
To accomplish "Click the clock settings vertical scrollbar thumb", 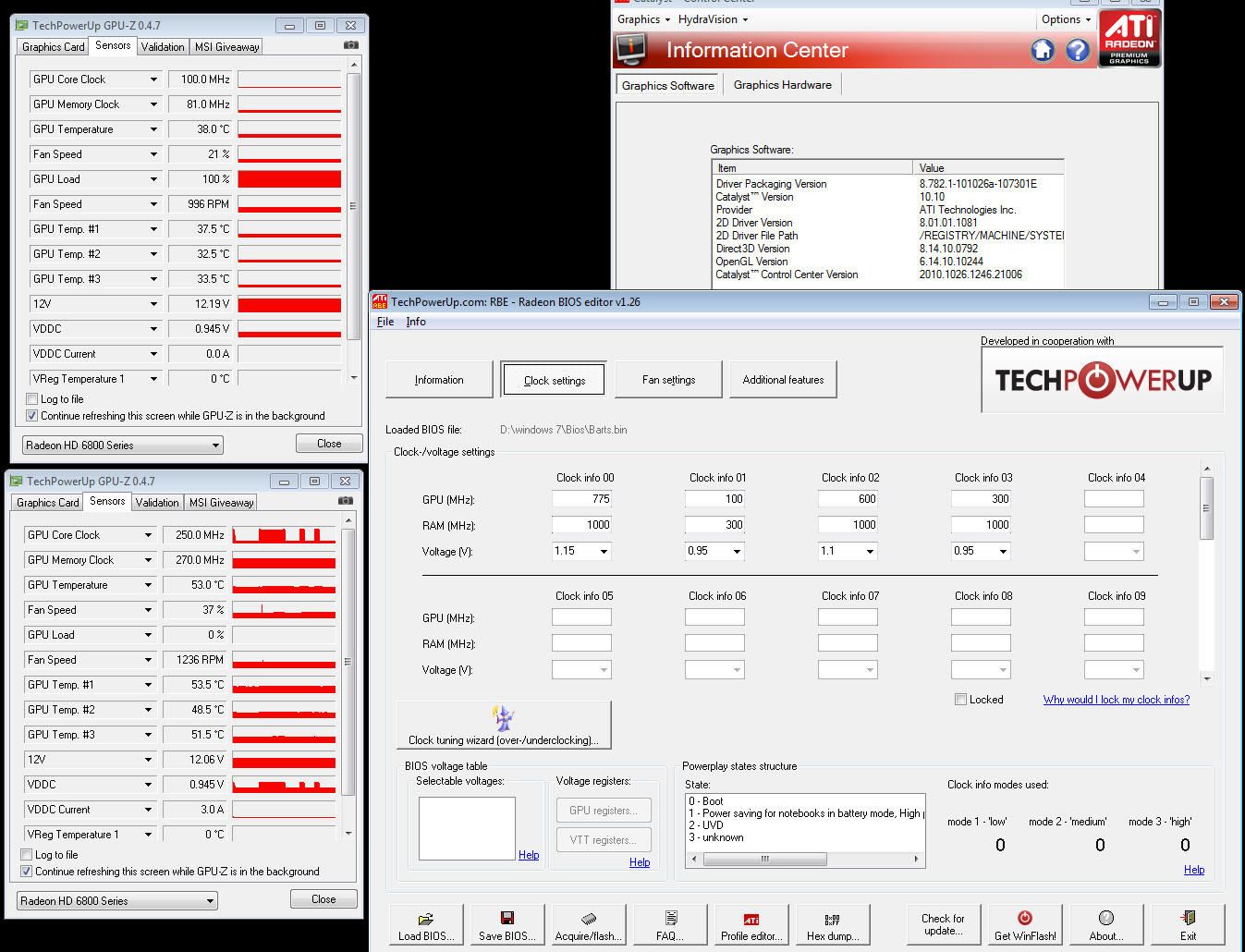I will pos(1206,508).
